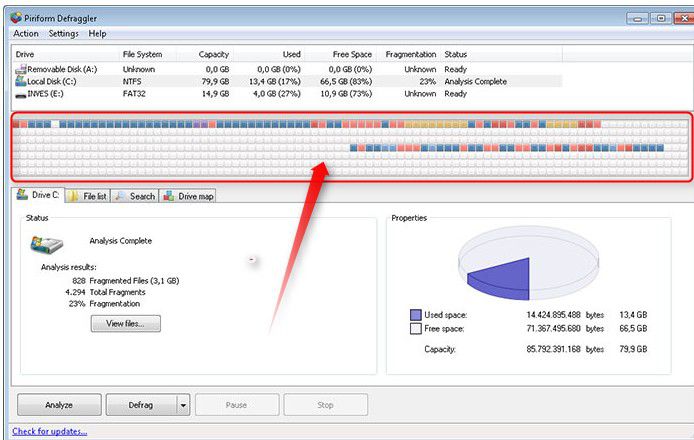Click the first red block in the drive map

point(16,124)
